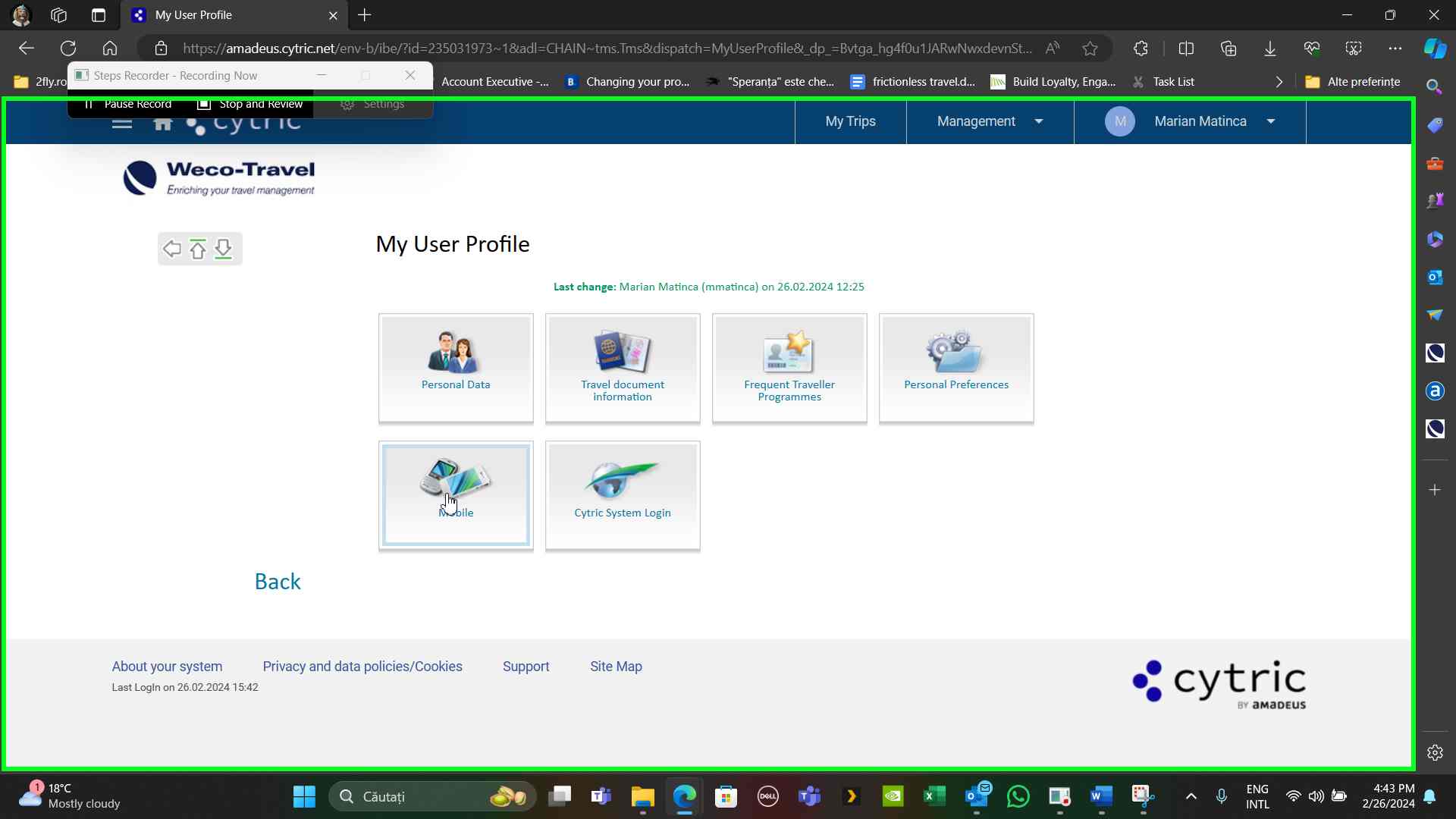Open Read aloud icon in address bar
Image resolution: width=1456 pixels, height=819 pixels.
point(1052,49)
